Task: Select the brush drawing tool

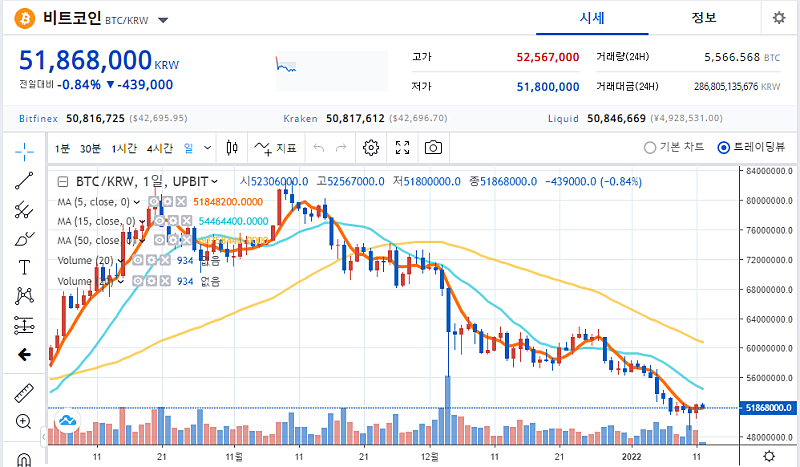Action: point(24,238)
